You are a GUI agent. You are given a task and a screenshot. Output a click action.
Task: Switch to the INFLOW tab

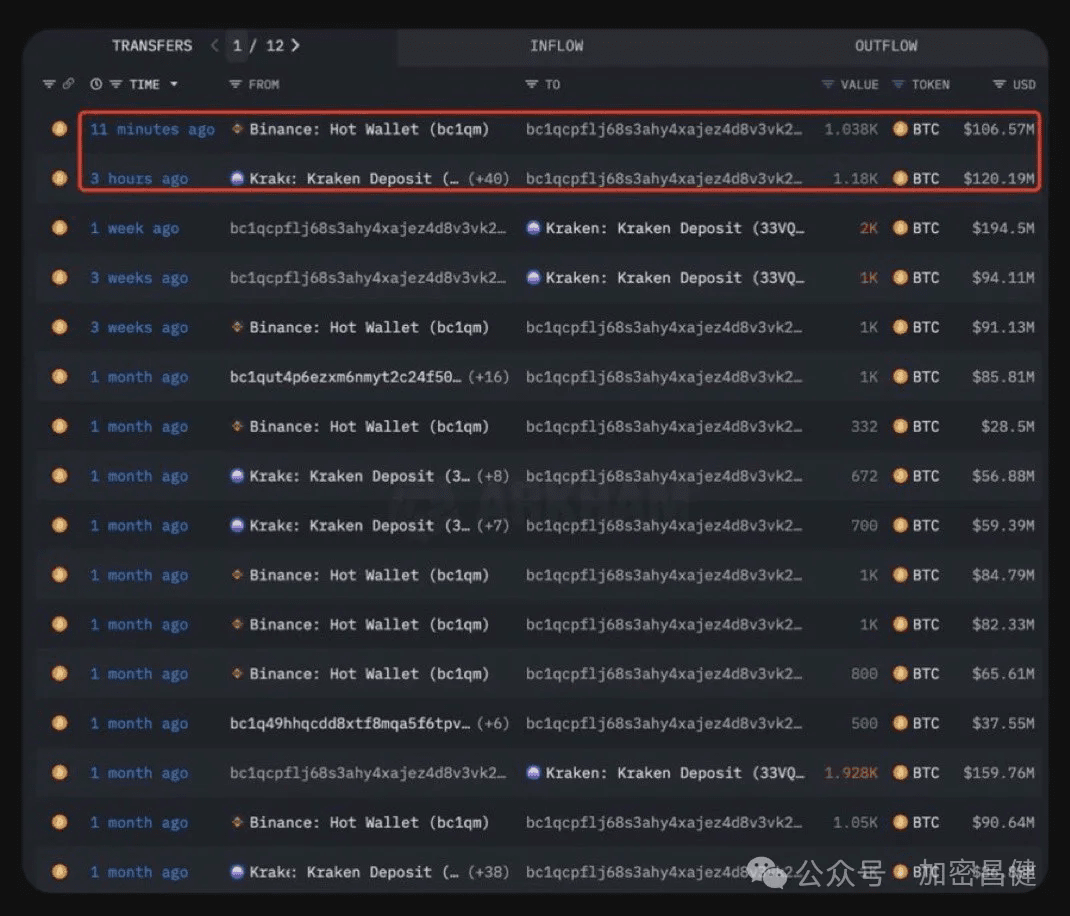pos(556,46)
